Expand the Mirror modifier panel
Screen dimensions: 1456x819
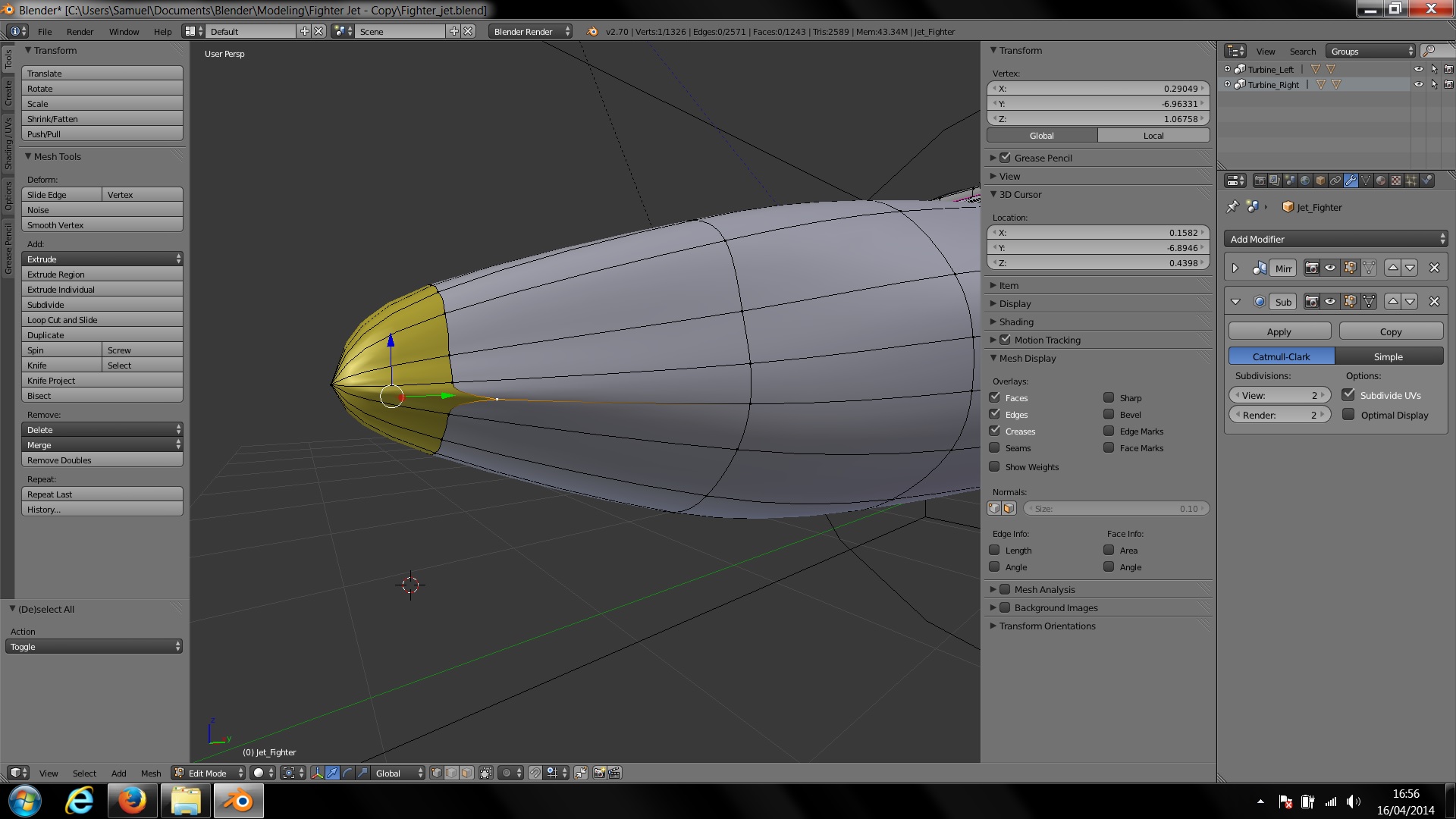[1235, 268]
